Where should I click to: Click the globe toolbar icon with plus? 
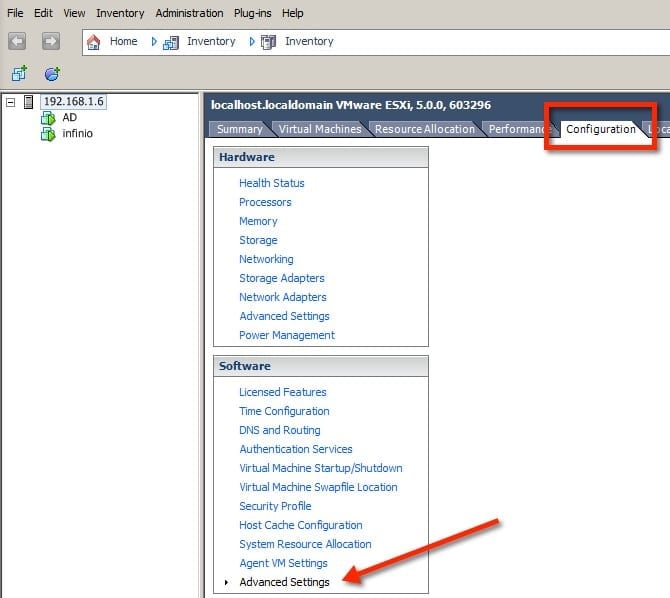(x=52, y=74)
